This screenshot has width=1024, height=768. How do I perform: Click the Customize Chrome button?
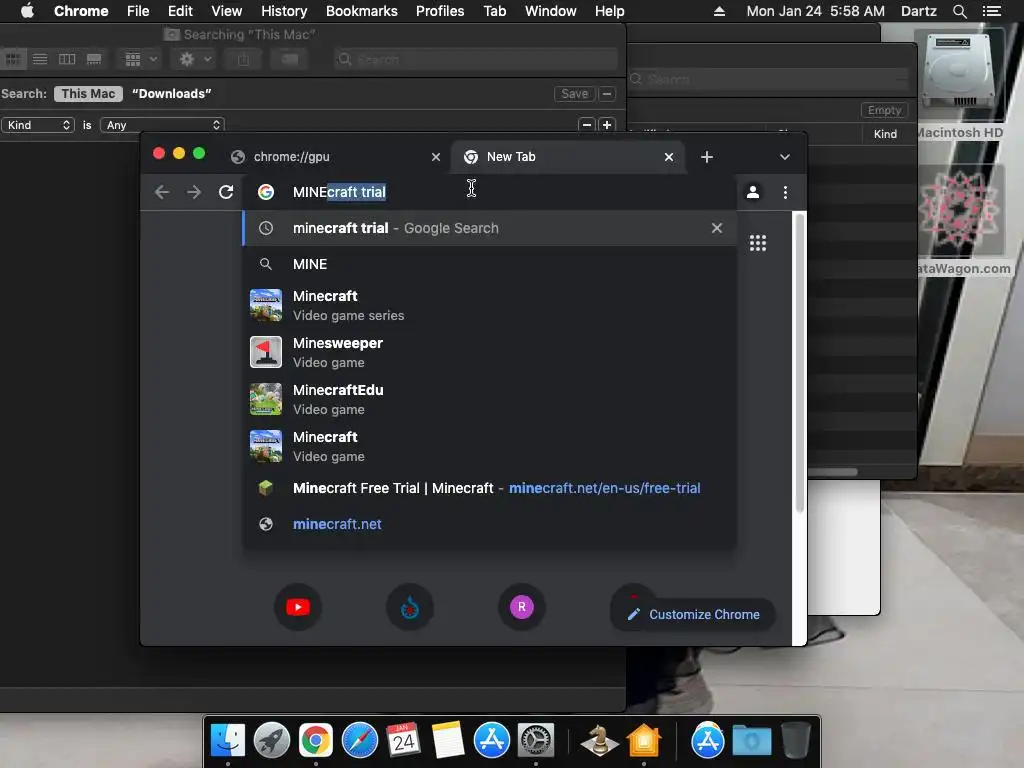pos(694,615)
